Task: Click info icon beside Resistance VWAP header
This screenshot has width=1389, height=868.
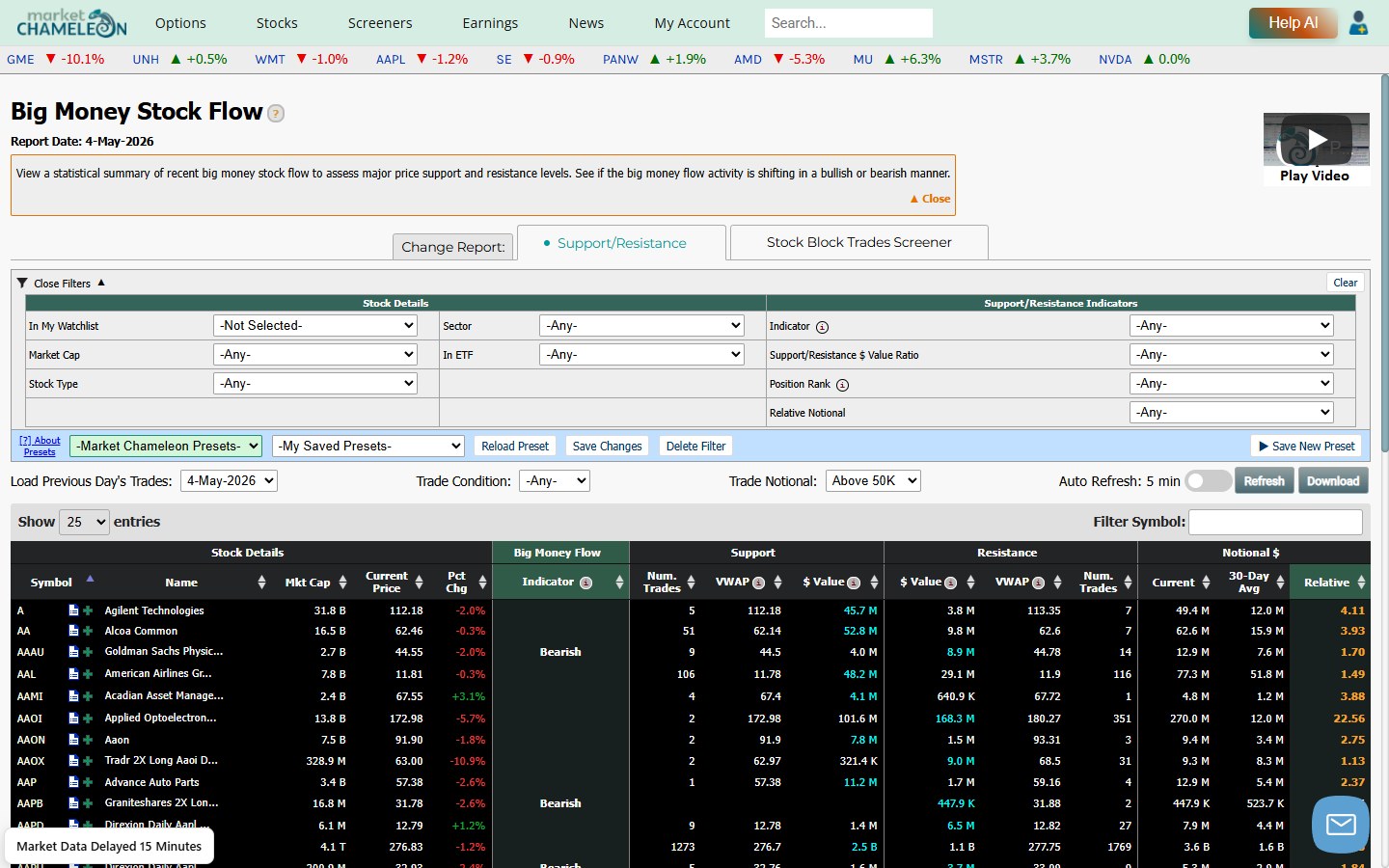Action: 1038,583
